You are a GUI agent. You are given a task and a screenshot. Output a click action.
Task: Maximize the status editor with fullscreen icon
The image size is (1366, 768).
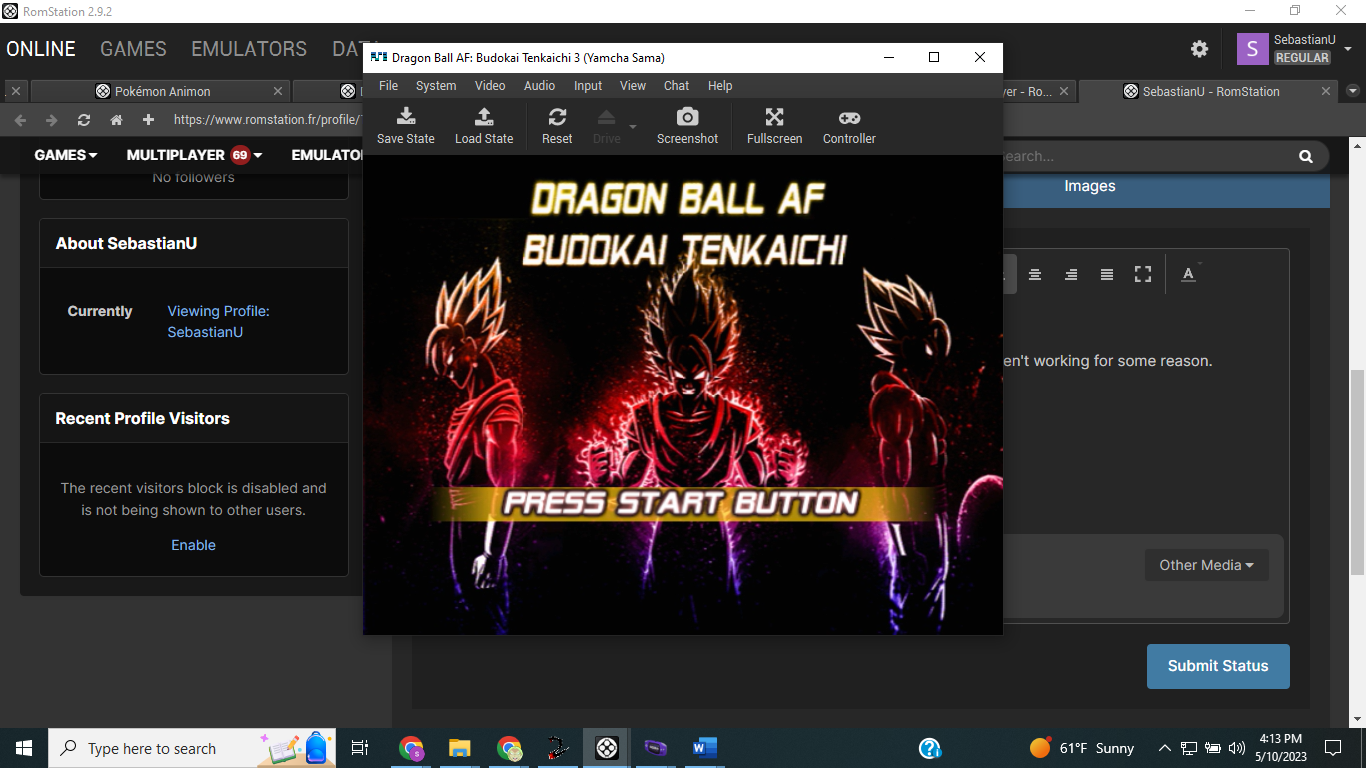click(x=1143, y=274)
